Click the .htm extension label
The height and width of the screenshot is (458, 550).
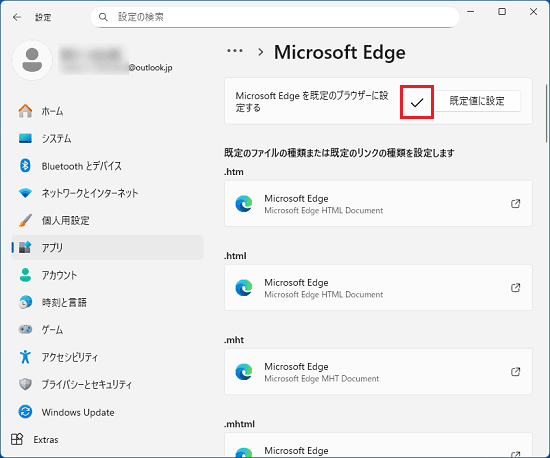tap(234, 172)
